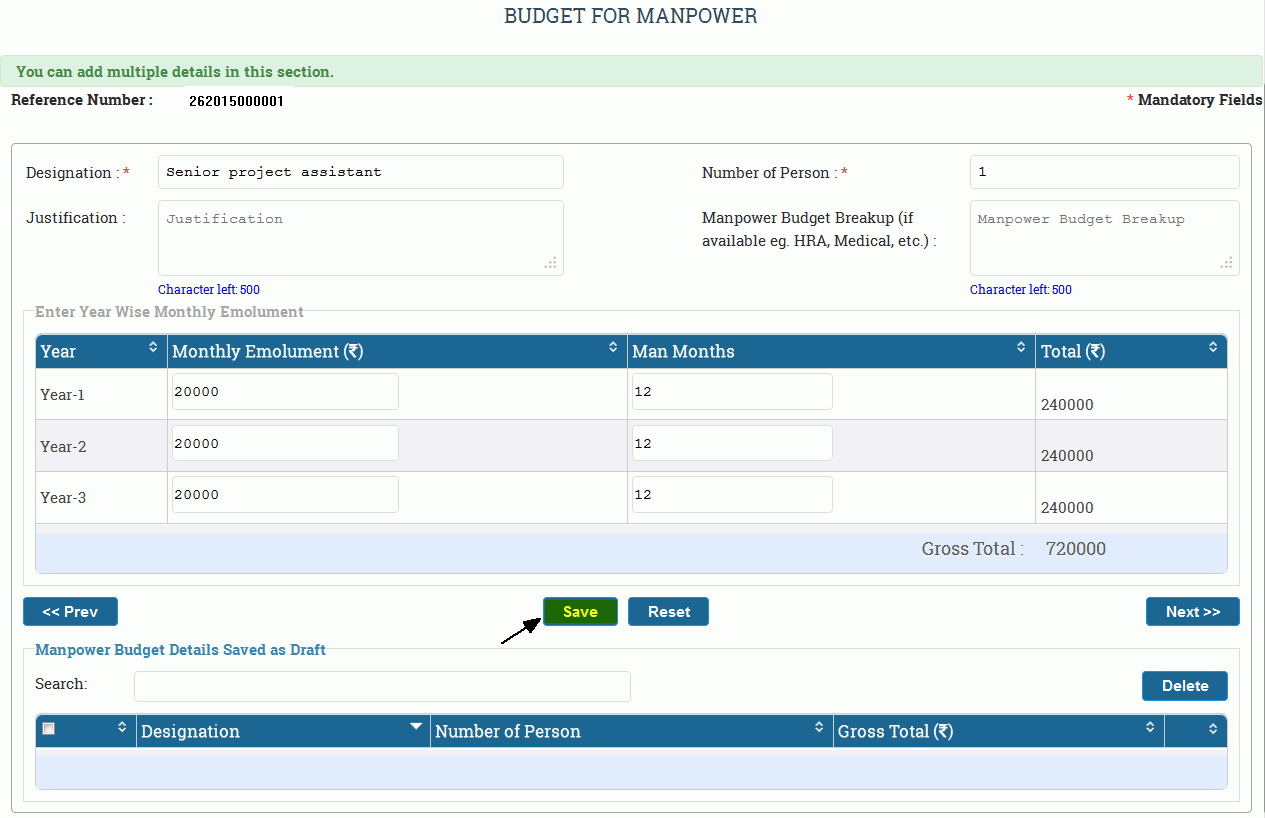Go back using << Prev button
The width and height of the screenshot is (1265, 818).
pyautogui.click(x=70, y=612)
